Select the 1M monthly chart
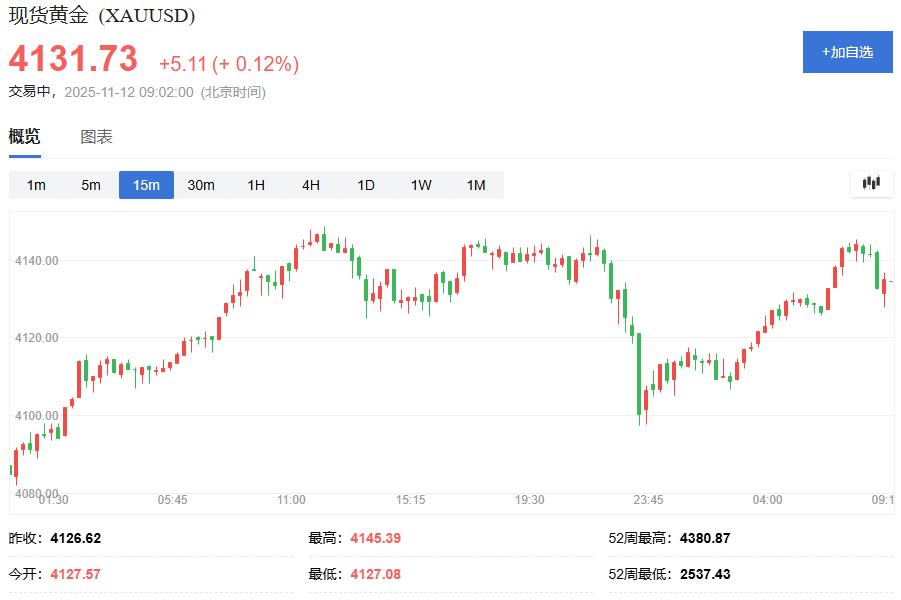The image size is (901, 600). click(x=476, y=185)
